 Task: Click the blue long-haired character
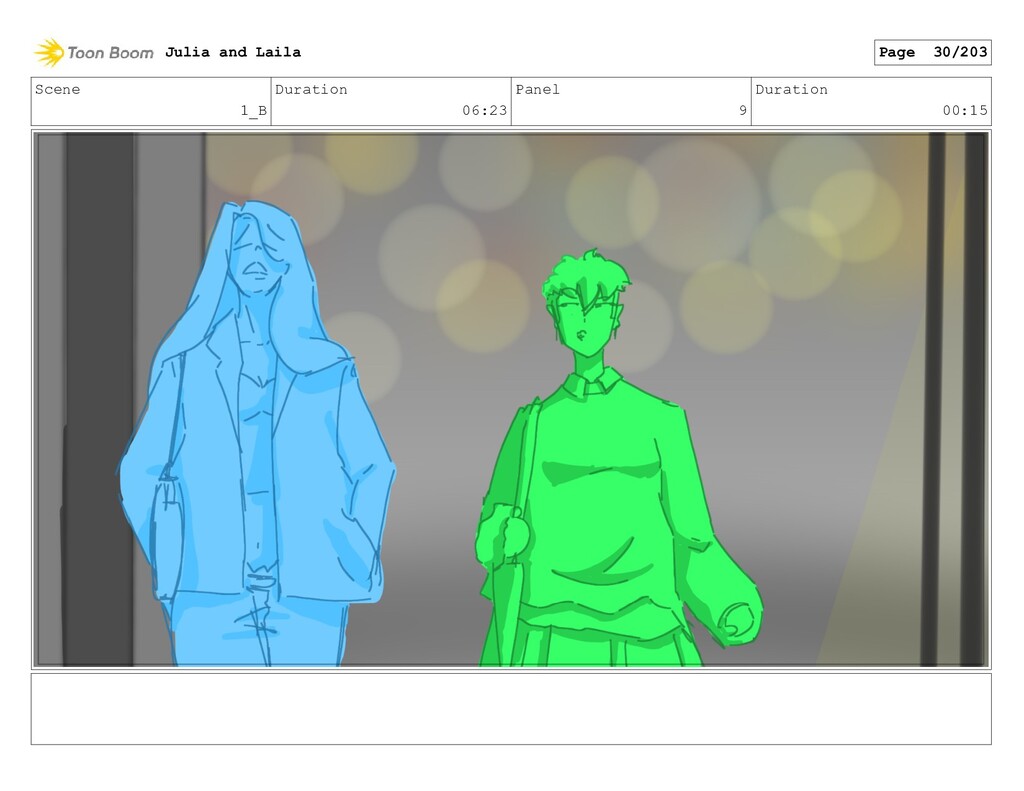pyautogui.click(x=256, y=434)
